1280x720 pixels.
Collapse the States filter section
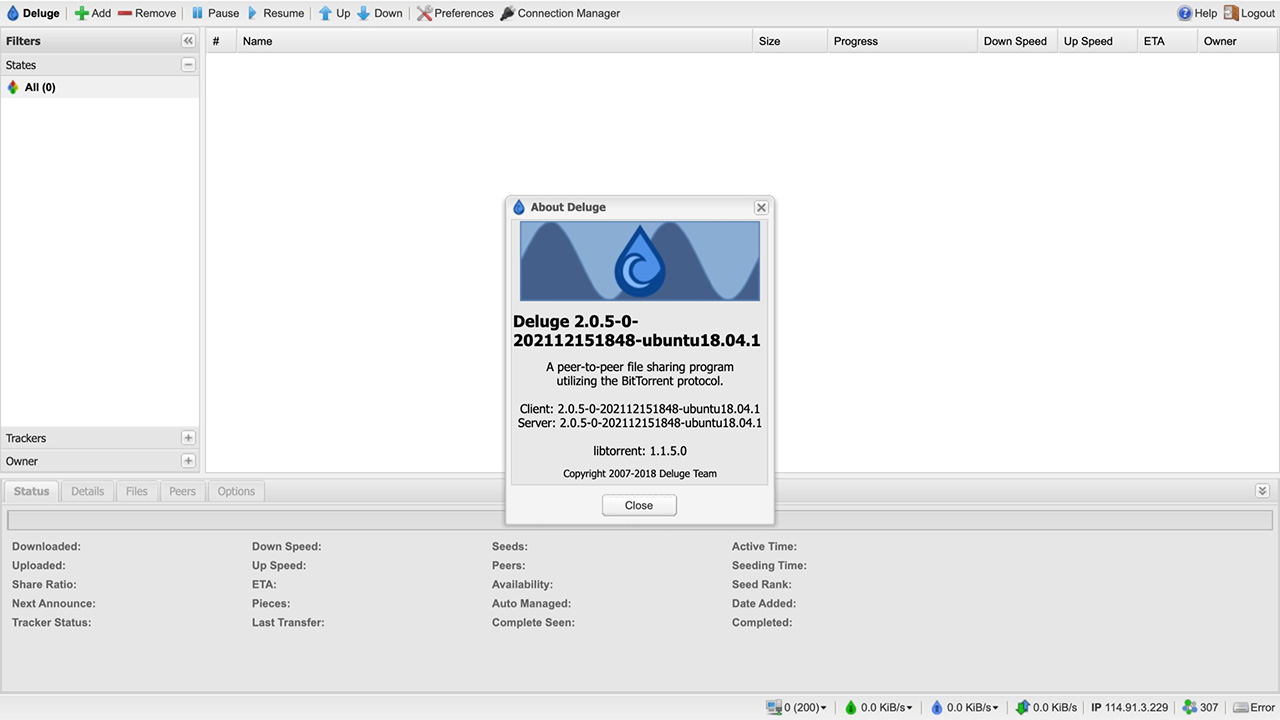tap(188, 64)
